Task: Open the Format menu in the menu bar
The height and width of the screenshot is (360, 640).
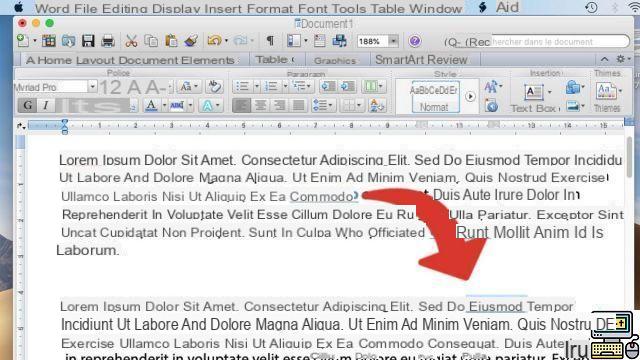Action: point(270,8)
